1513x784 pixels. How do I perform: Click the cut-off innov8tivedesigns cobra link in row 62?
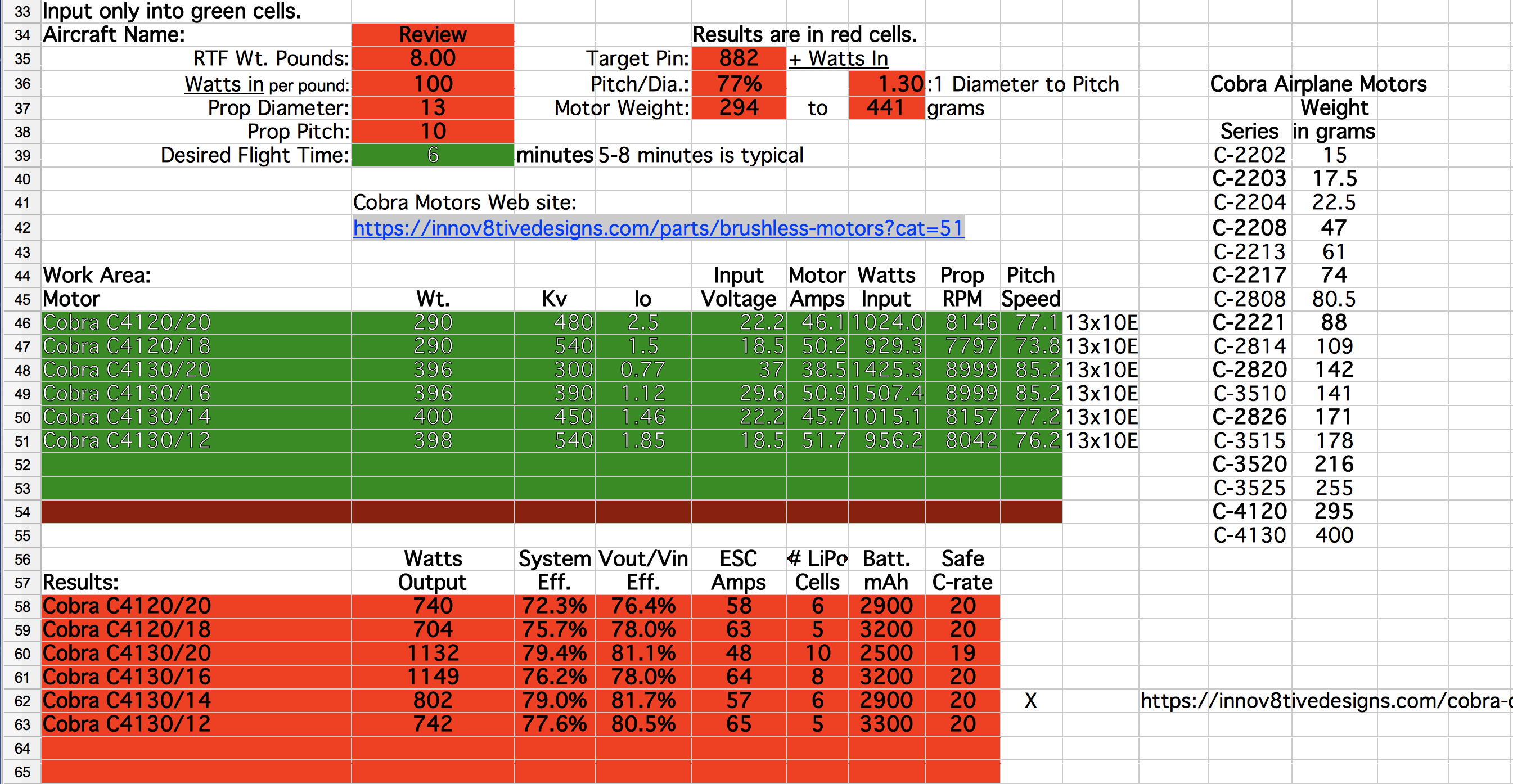1326,700
